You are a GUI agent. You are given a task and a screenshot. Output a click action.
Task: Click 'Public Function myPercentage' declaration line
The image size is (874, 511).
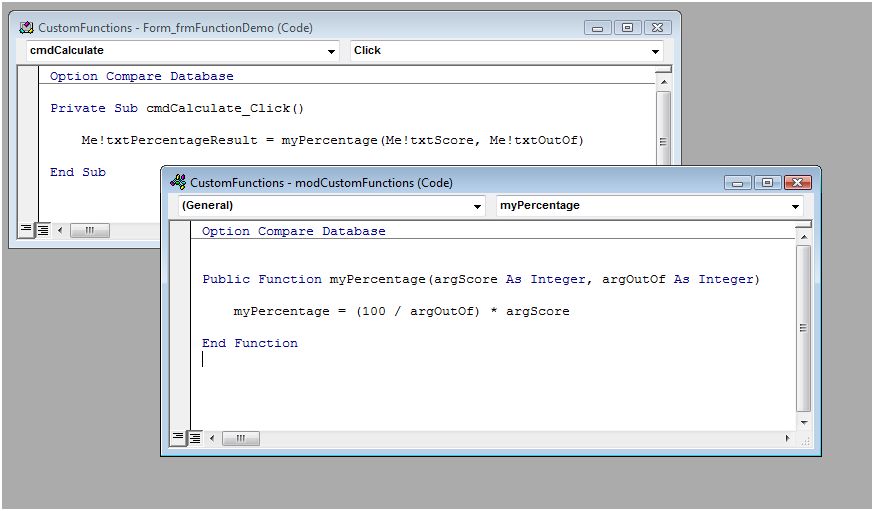pos(480,279)
